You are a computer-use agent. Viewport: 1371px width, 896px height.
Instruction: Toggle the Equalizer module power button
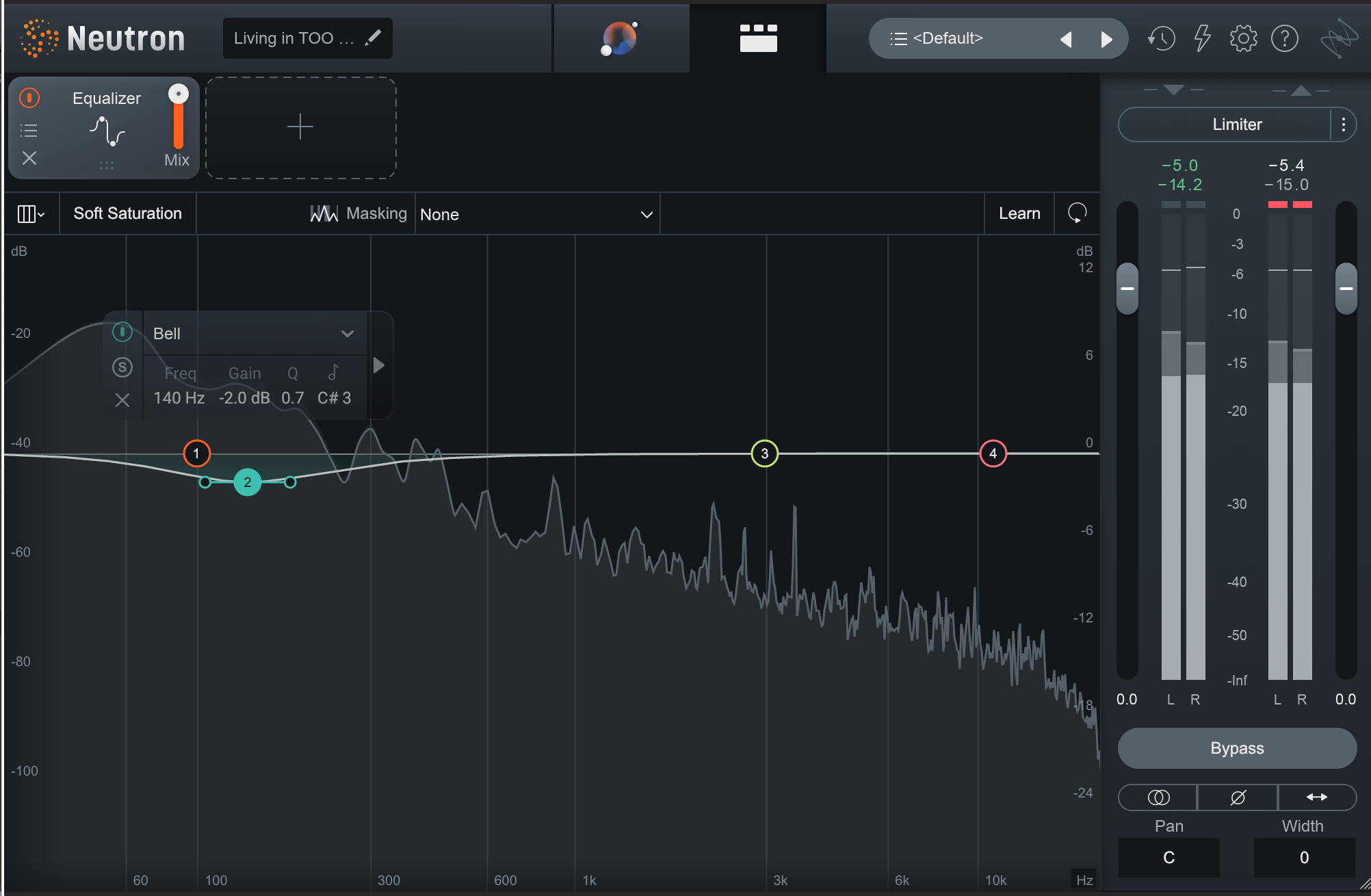coord(29,98)
